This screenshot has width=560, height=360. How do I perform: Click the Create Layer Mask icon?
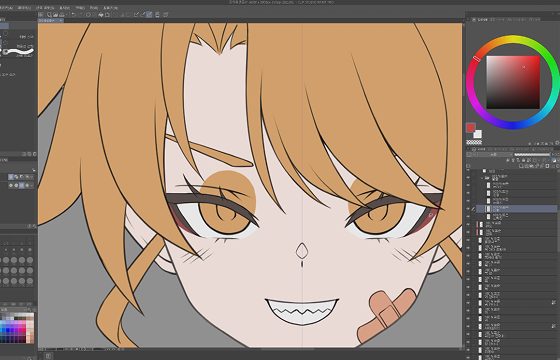547,166
